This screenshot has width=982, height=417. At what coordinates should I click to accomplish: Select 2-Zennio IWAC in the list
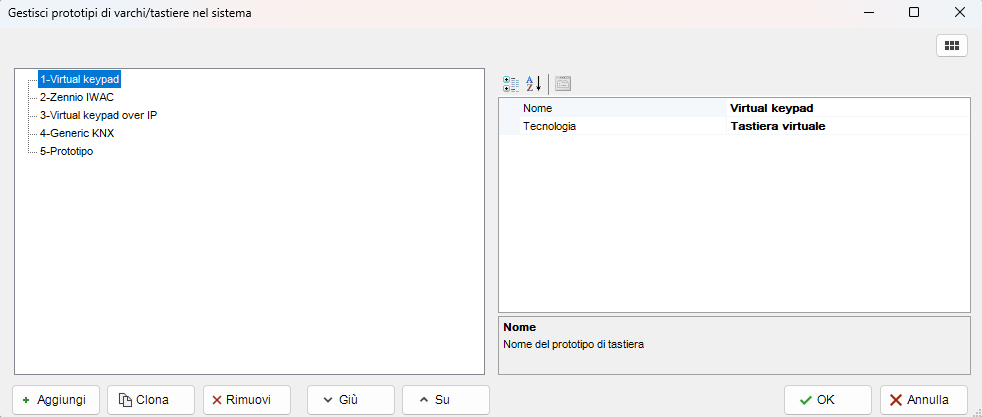(76, 97)
